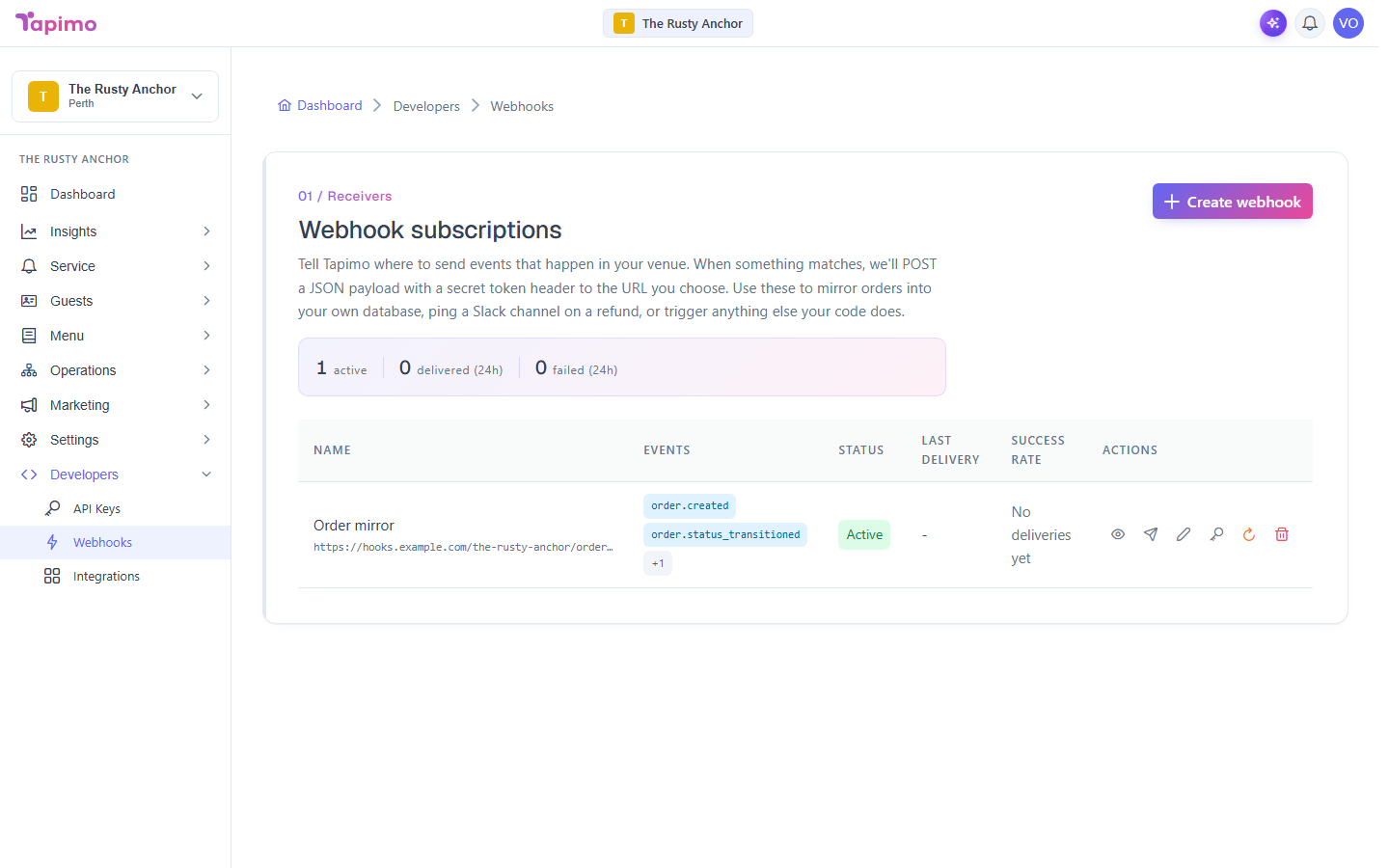
Task: Collapse the Developers submenu chevron
Action: [x=206, y=475]
